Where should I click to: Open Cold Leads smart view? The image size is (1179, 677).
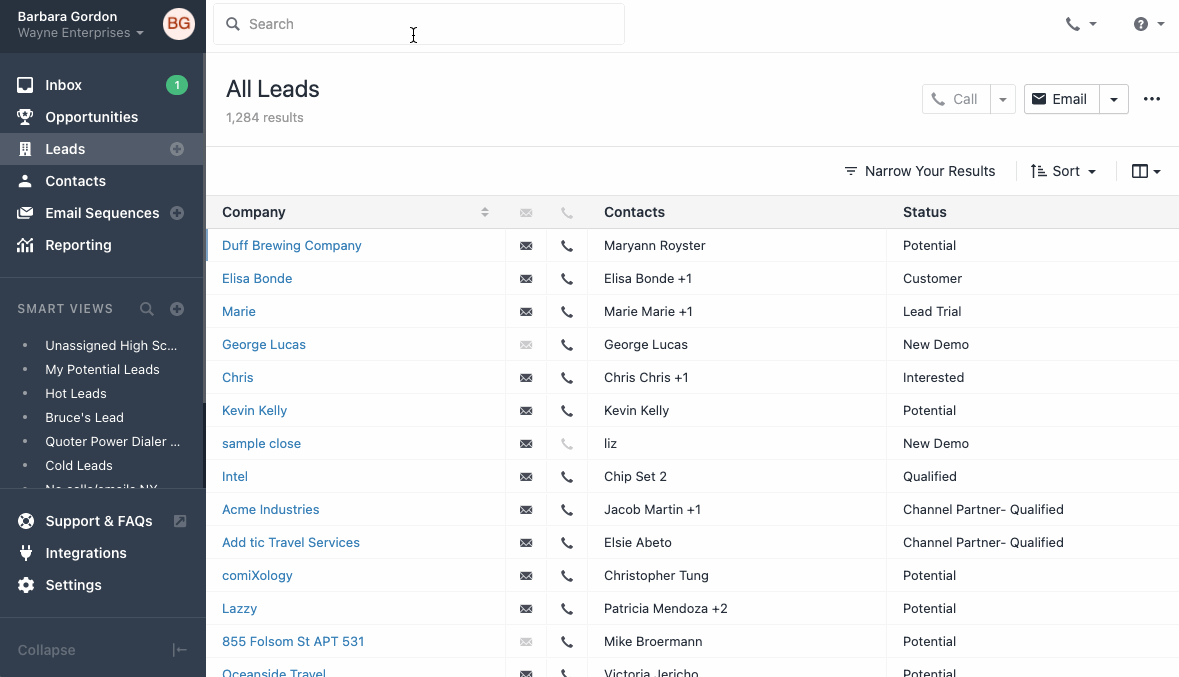tap(79, 466)
